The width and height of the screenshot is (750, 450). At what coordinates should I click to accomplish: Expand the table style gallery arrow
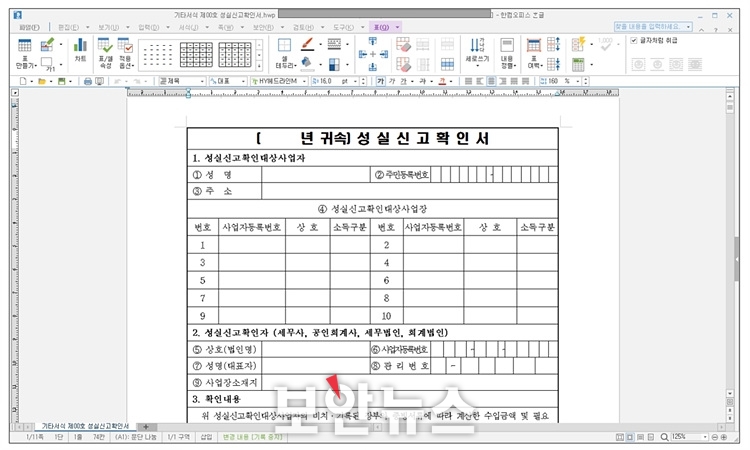click(259, 66)
